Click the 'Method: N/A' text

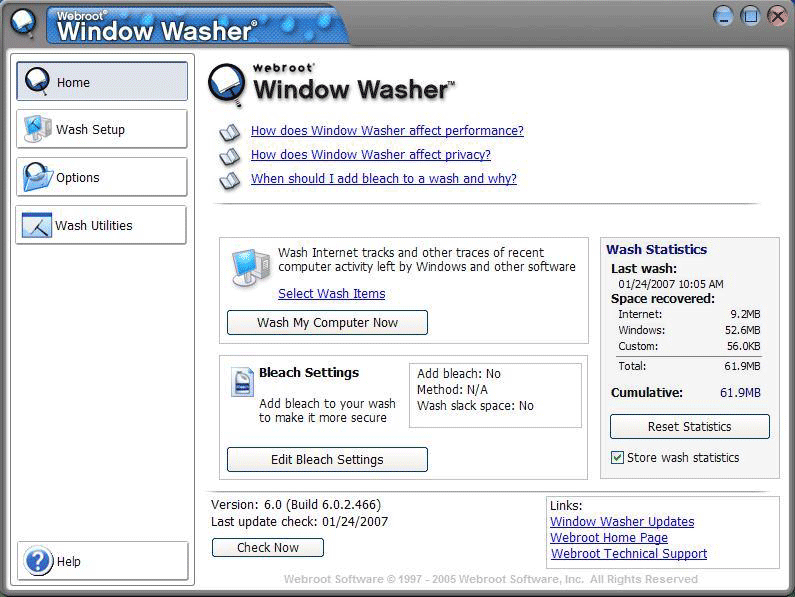pos(452,390)
